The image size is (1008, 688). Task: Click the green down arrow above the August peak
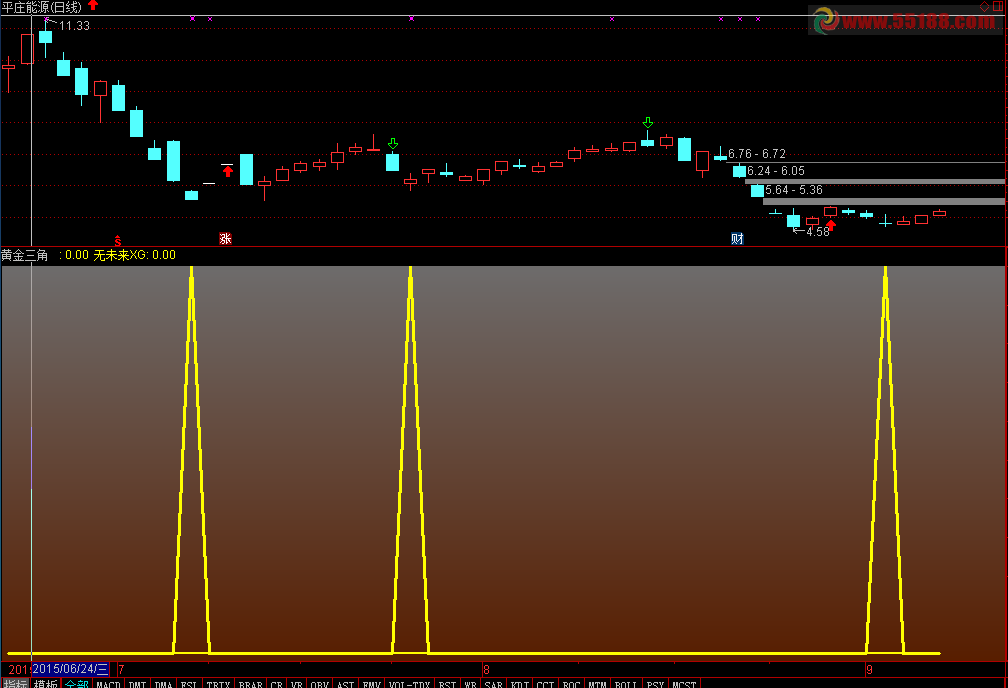click(648, 122)
